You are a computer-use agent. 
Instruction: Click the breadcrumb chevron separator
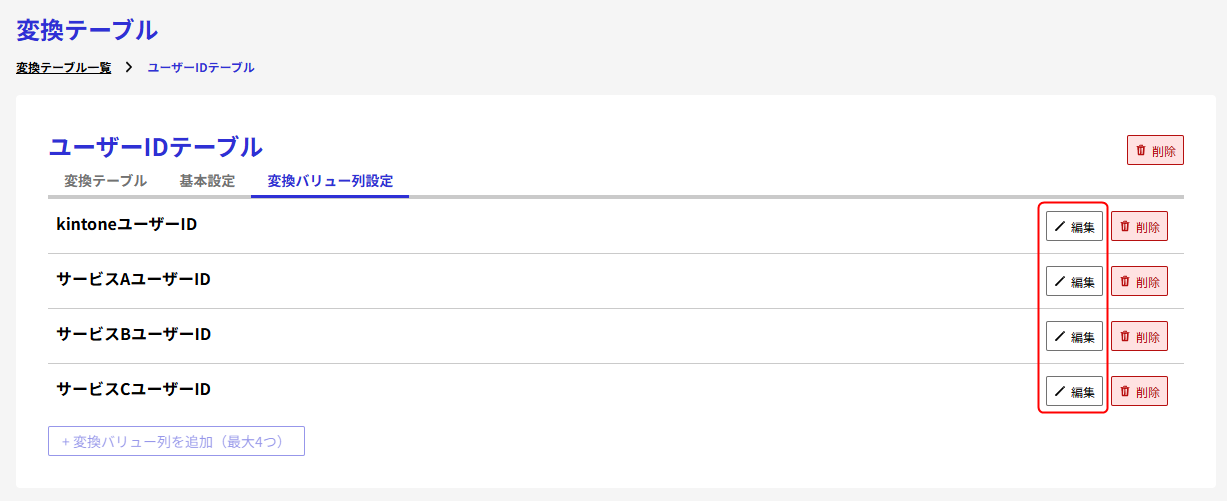tap(129, 68)
